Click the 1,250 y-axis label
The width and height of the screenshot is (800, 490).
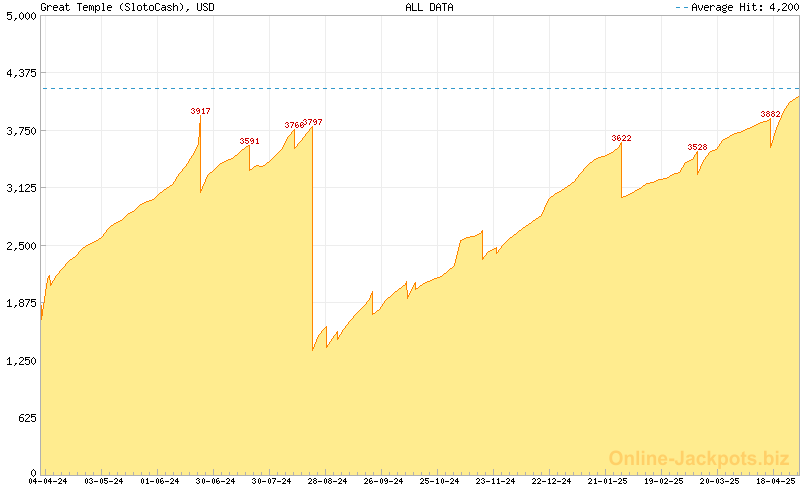(x=21, y=361)
